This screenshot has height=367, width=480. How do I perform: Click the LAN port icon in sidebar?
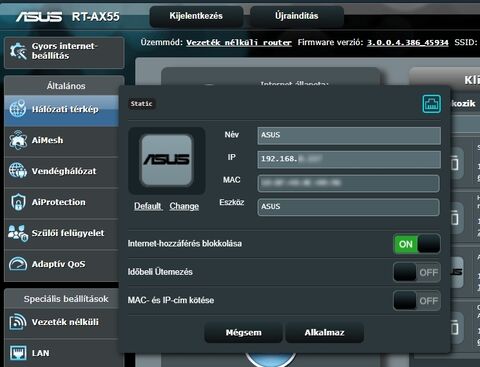click(x=18, y=353)
